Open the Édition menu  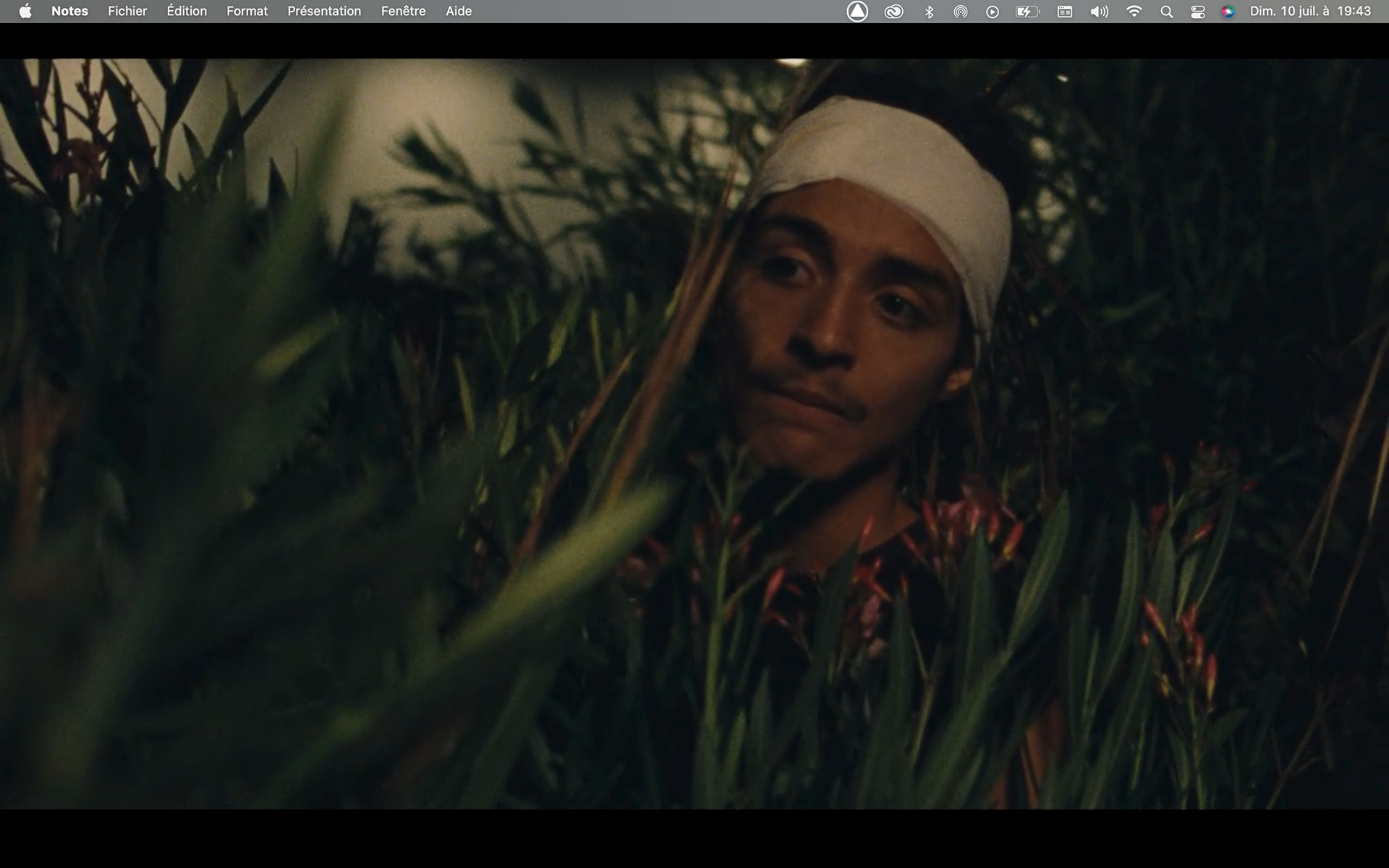pyautogui.click(x=187, y=11)
